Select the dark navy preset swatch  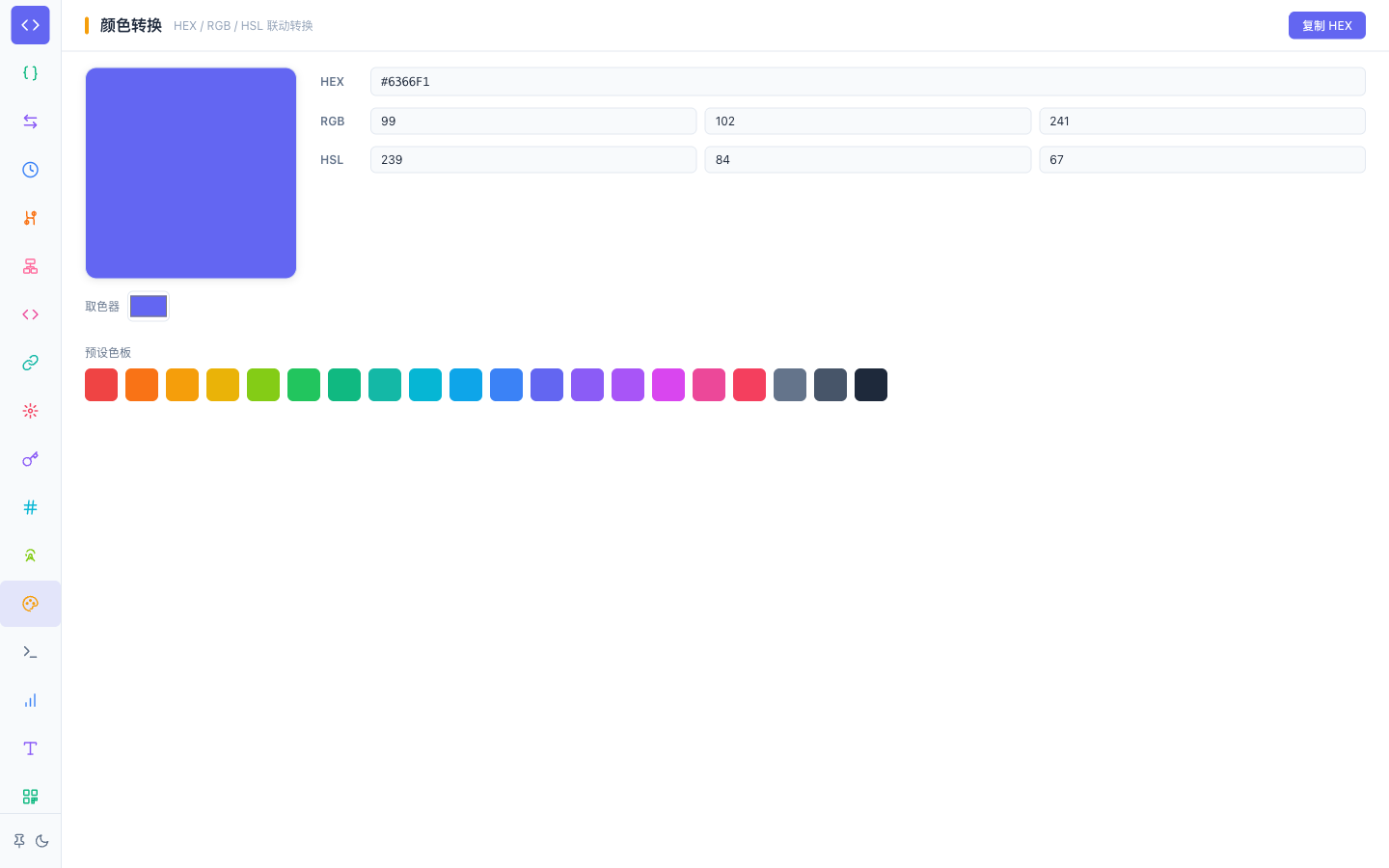pos(871,385)
